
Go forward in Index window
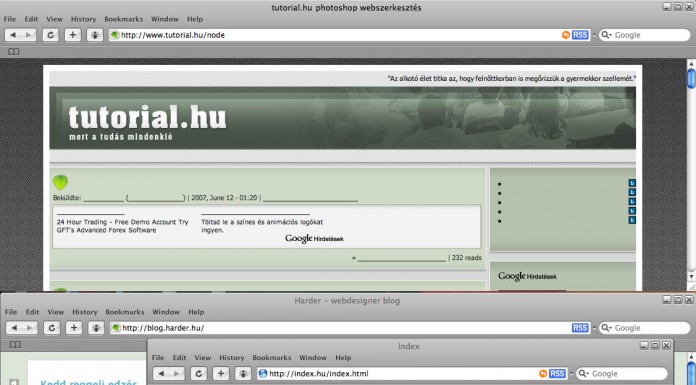tap(177, 374)
